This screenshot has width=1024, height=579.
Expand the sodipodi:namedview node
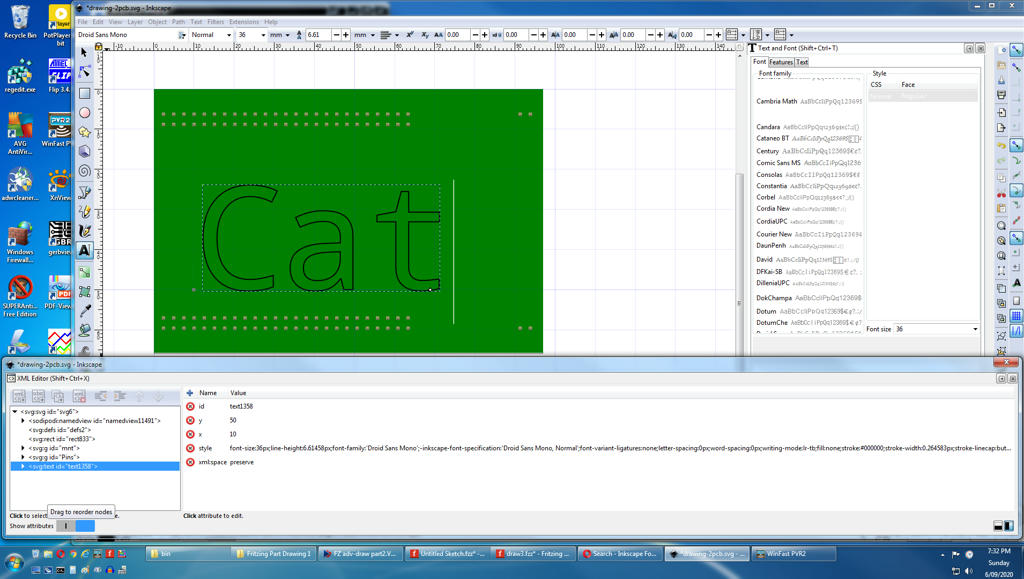pyautogui.click(x=23, y=421)
